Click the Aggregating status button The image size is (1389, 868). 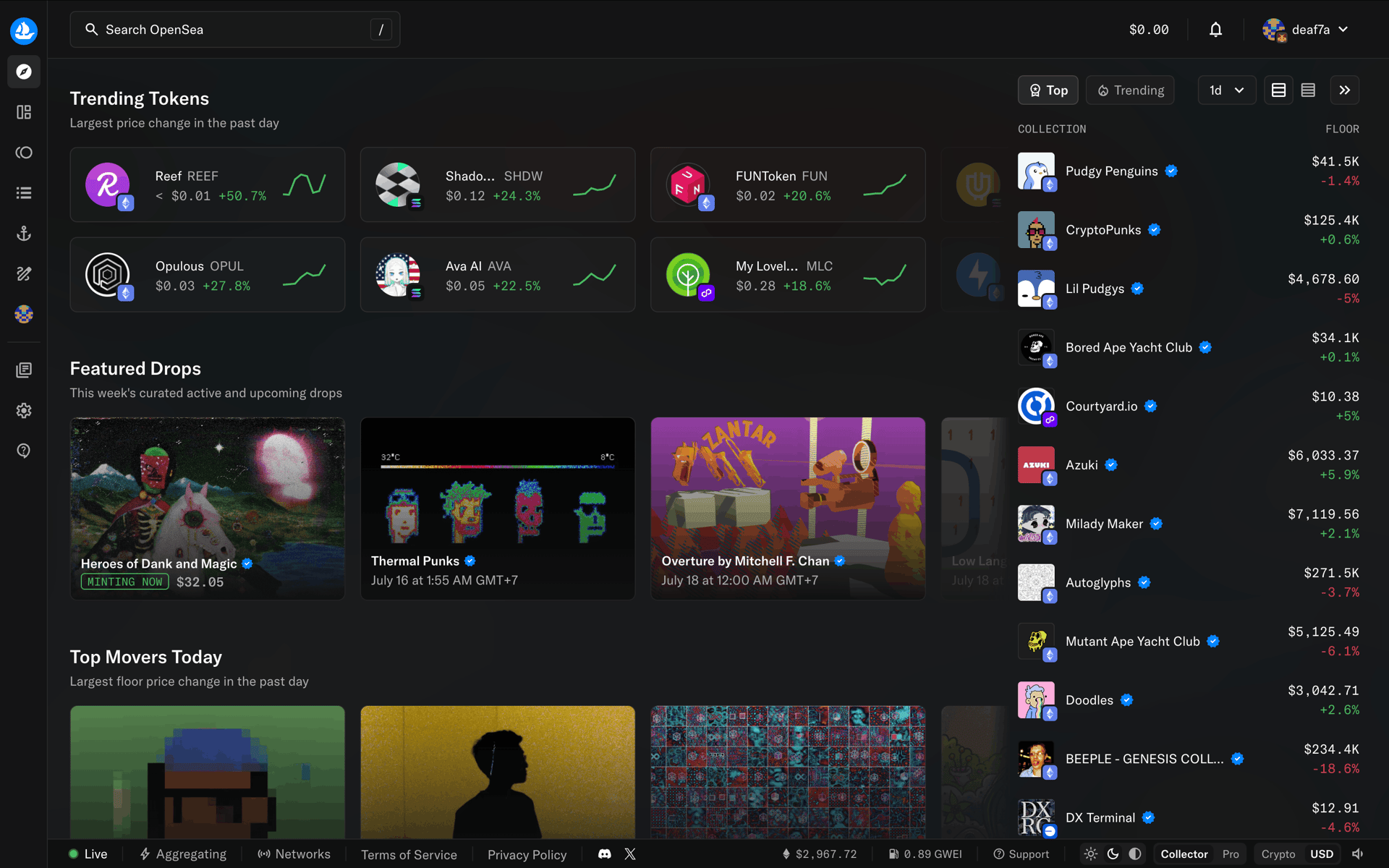tap(183, 854)
